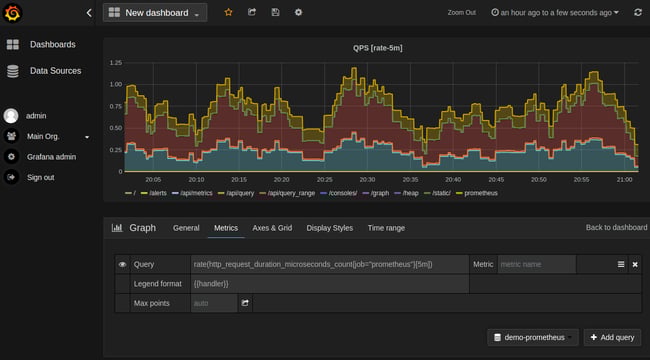Toggle the /api/query_range series in legend

click(287, 193)
